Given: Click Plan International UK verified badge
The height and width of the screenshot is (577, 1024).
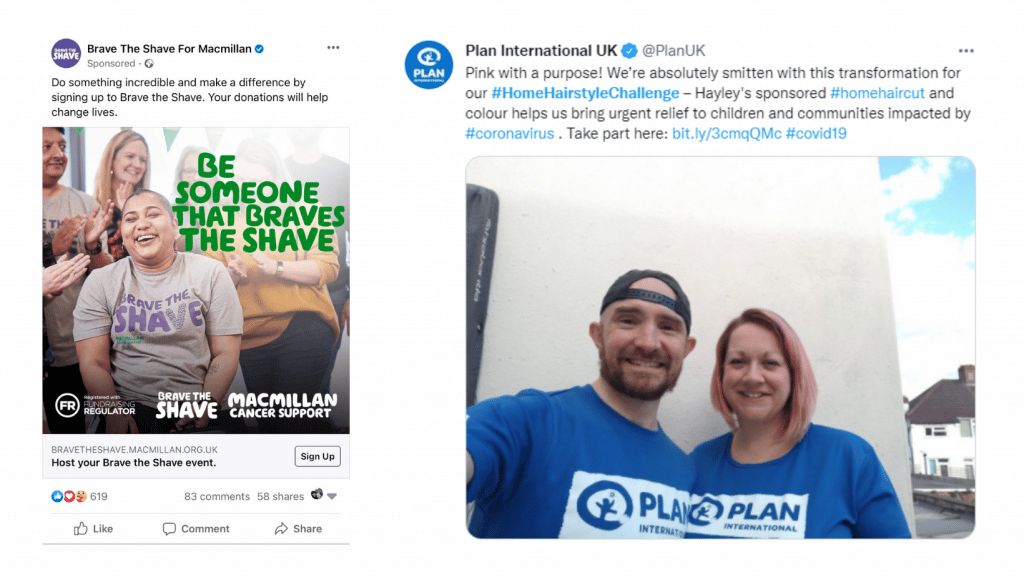Looking at the screenshot, I should (629, 51).
